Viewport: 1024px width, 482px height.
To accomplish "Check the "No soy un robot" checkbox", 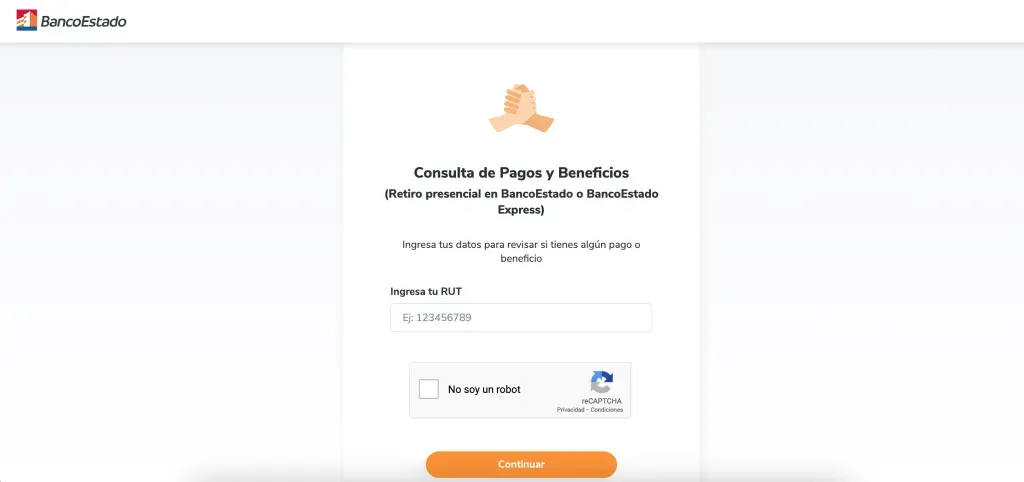I will click(x=429, y=389).
